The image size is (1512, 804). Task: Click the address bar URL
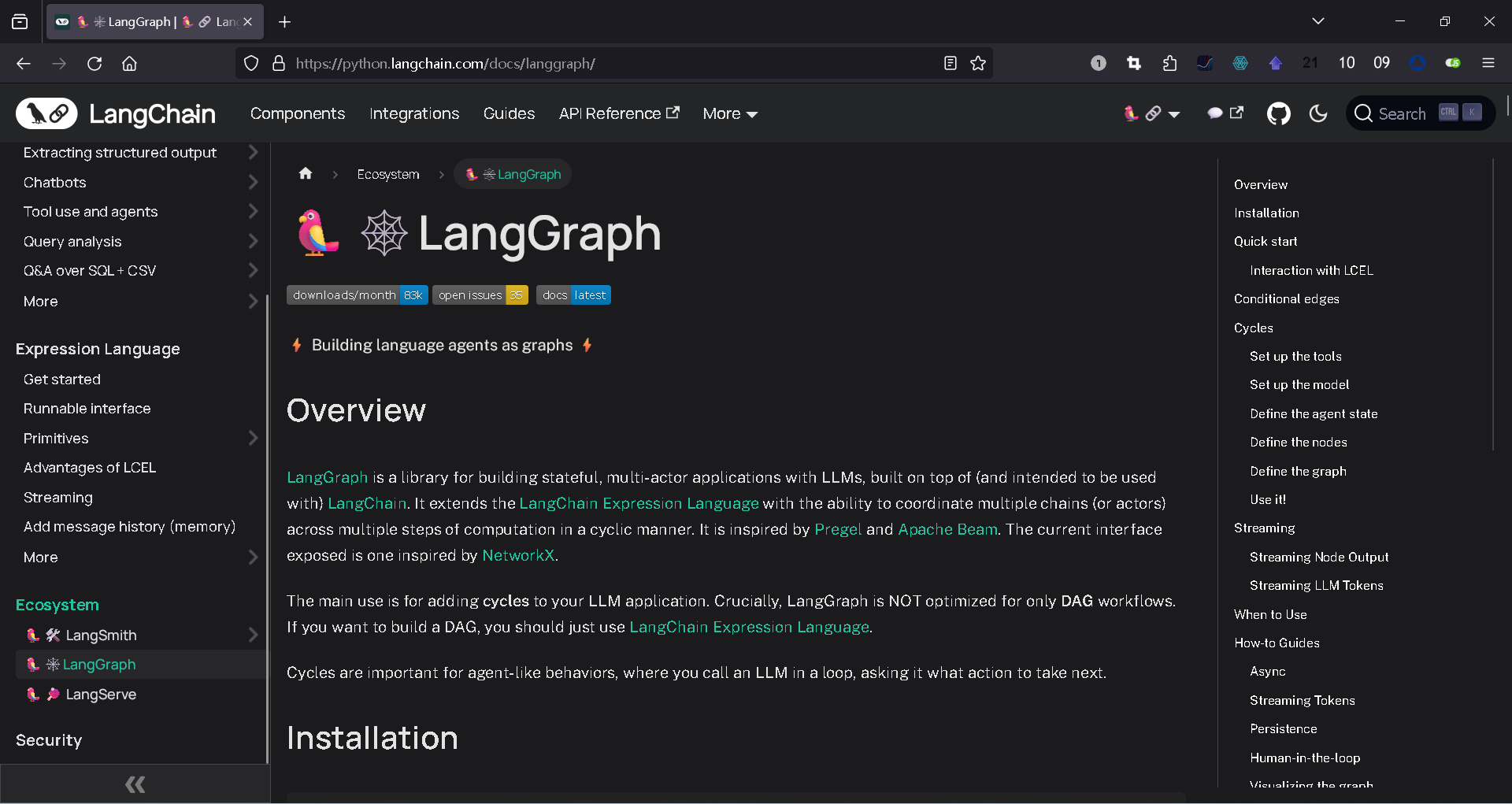click(446, 63)
